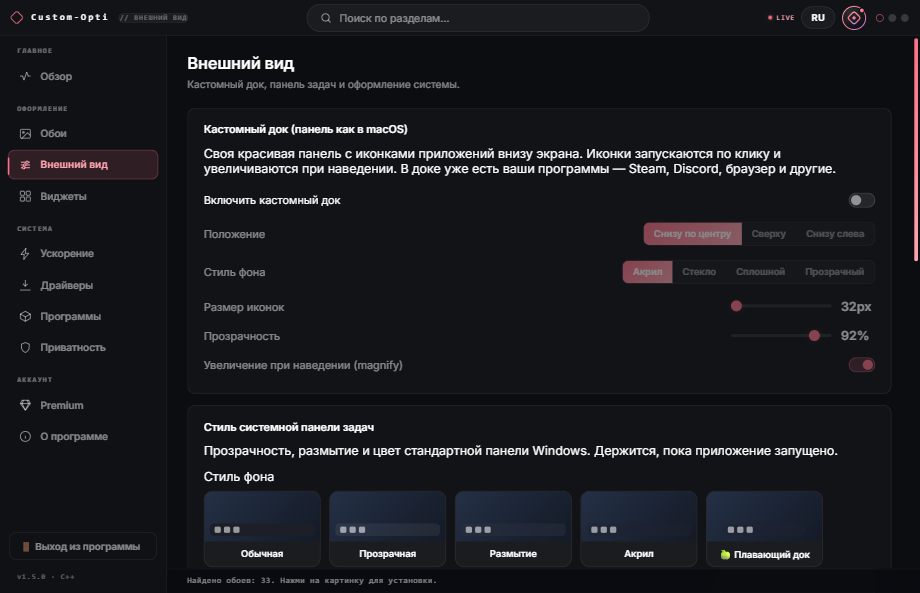Click the Программы box icon
This screenshot has height=593, width=920.
tap(25, 316)
